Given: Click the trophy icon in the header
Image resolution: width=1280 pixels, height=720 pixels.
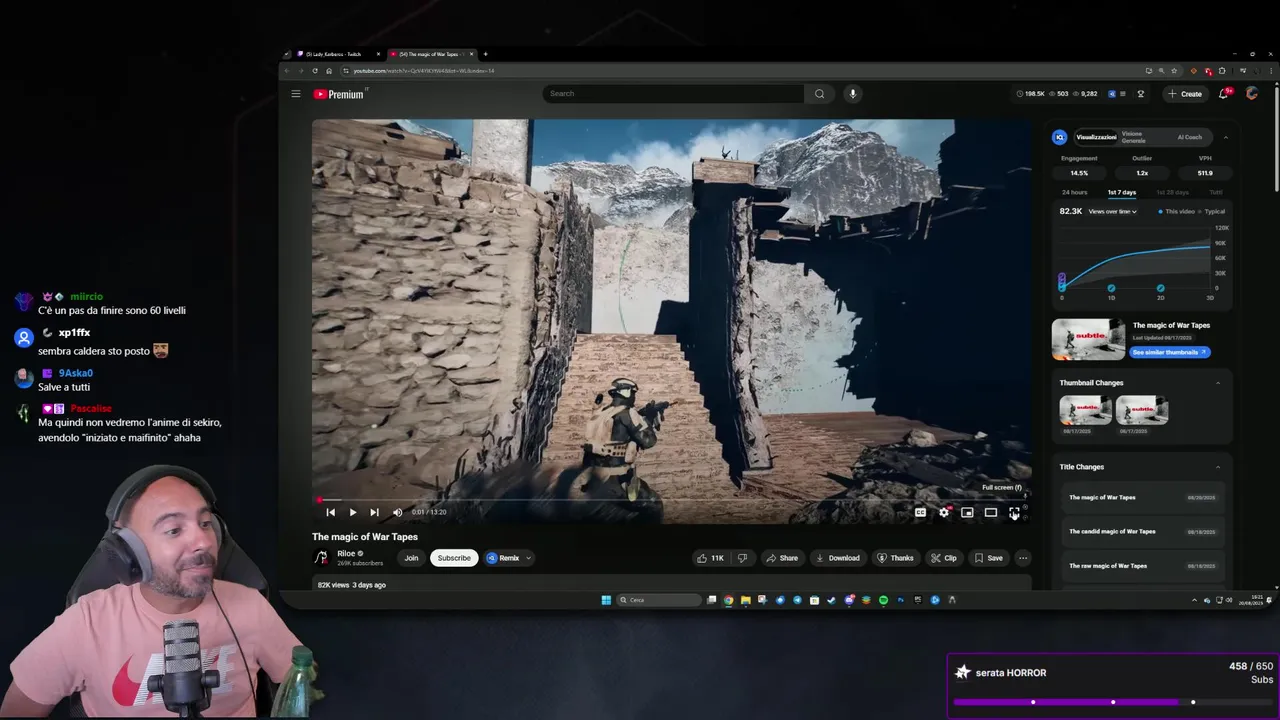Looking at the screenshot, I should [x=1141, y=94].
